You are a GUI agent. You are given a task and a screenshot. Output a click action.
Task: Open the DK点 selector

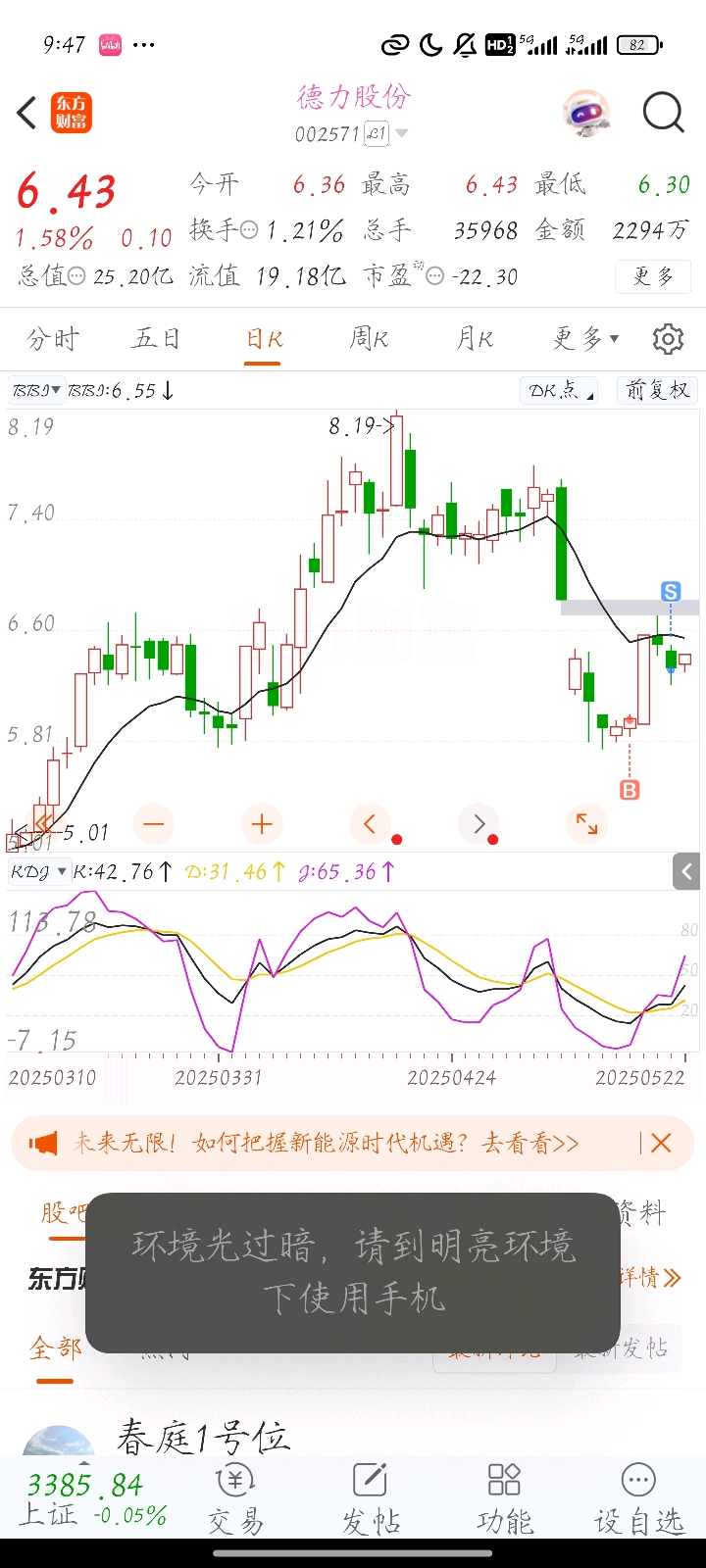pos(561,390)
